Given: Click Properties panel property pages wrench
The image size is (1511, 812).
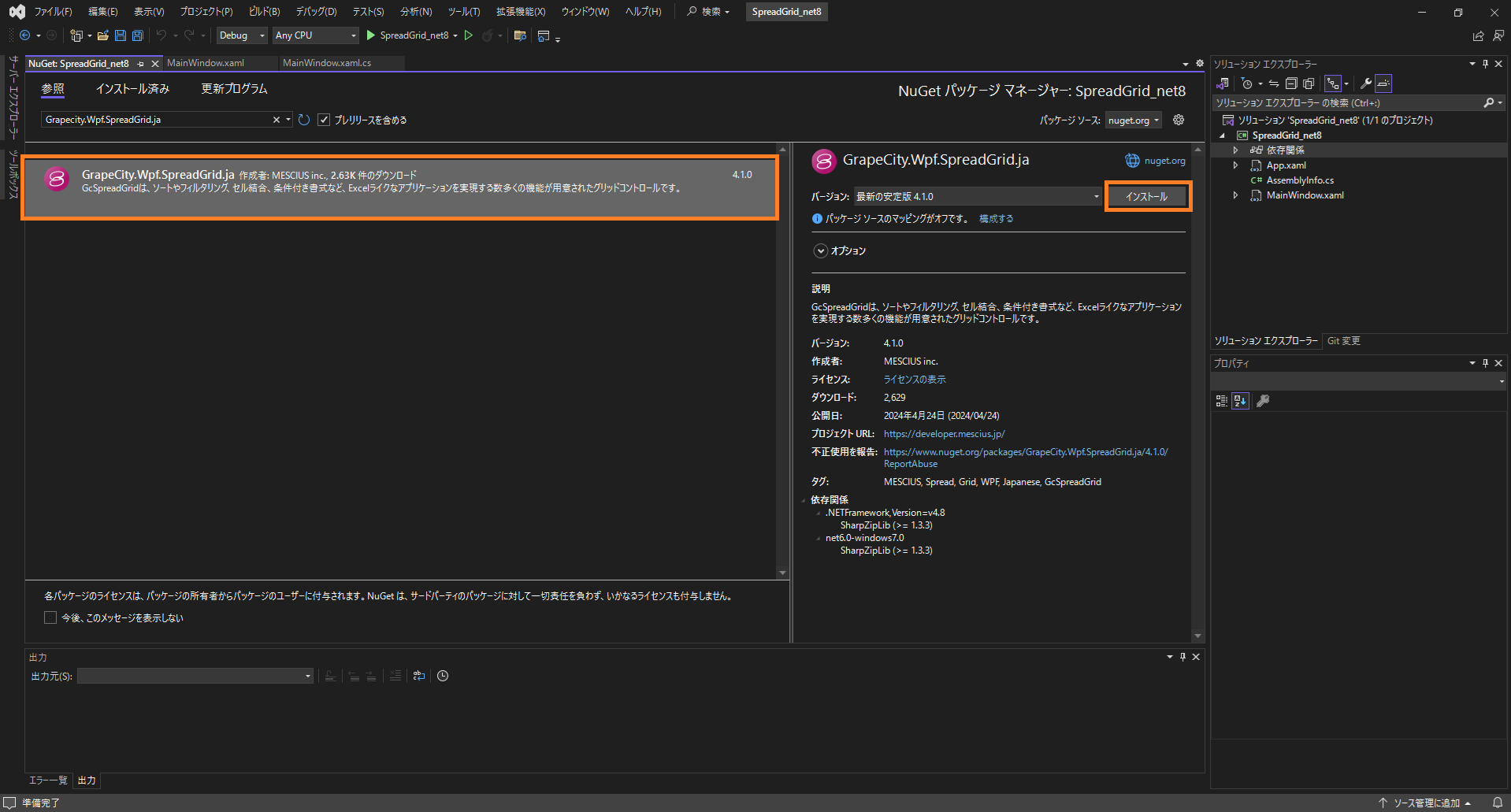Looking at the screenshot, I should (1263, 401).
